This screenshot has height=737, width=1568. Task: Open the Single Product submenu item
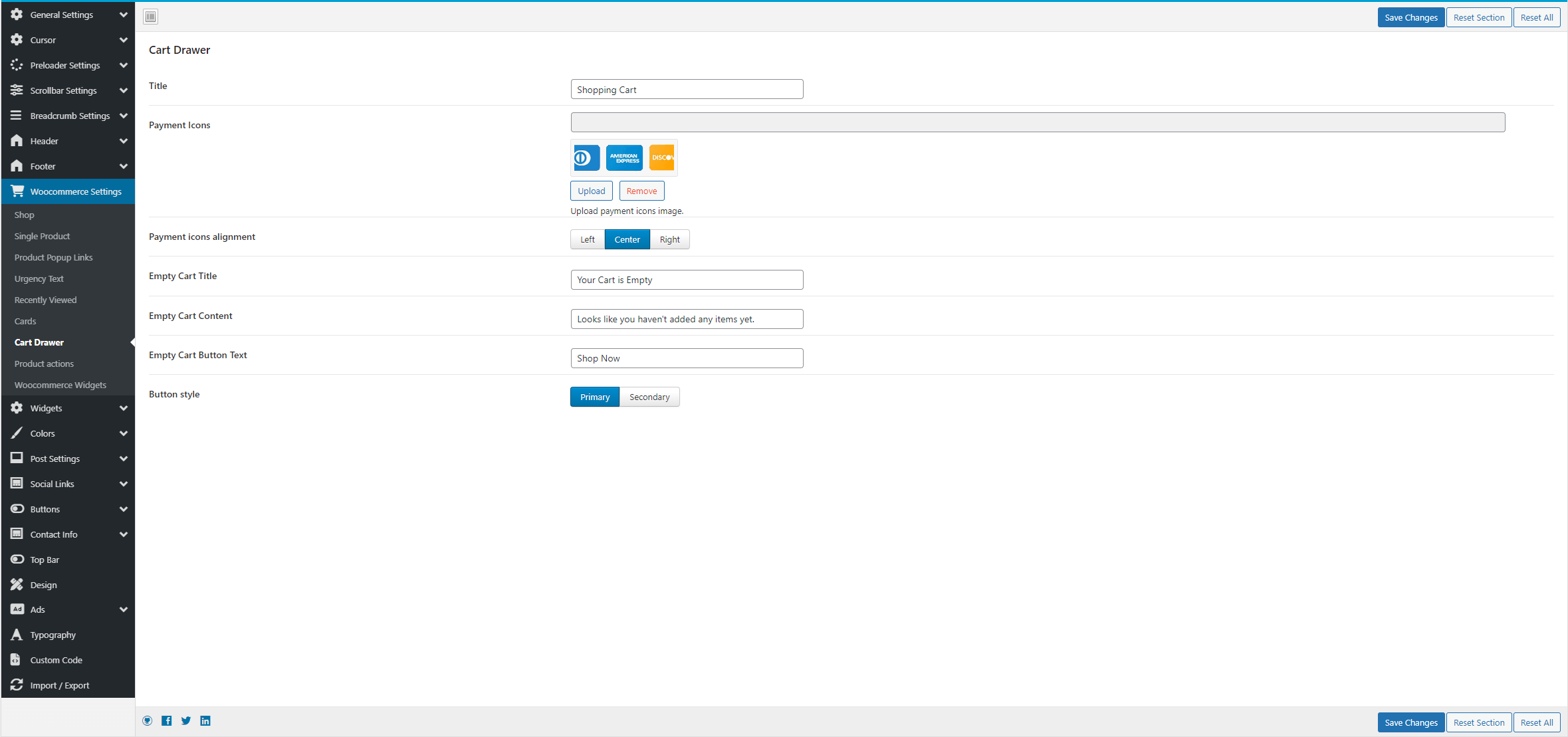(42, 236)
